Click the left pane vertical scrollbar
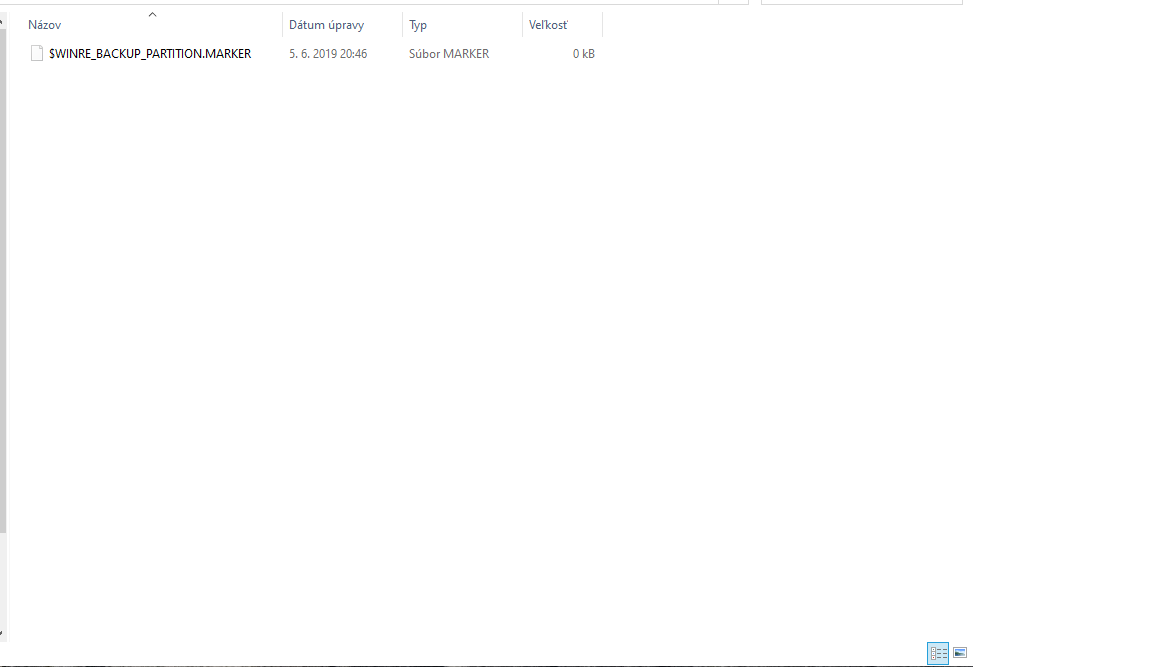Screen dimensions: 1152x667 pos(3,281)
